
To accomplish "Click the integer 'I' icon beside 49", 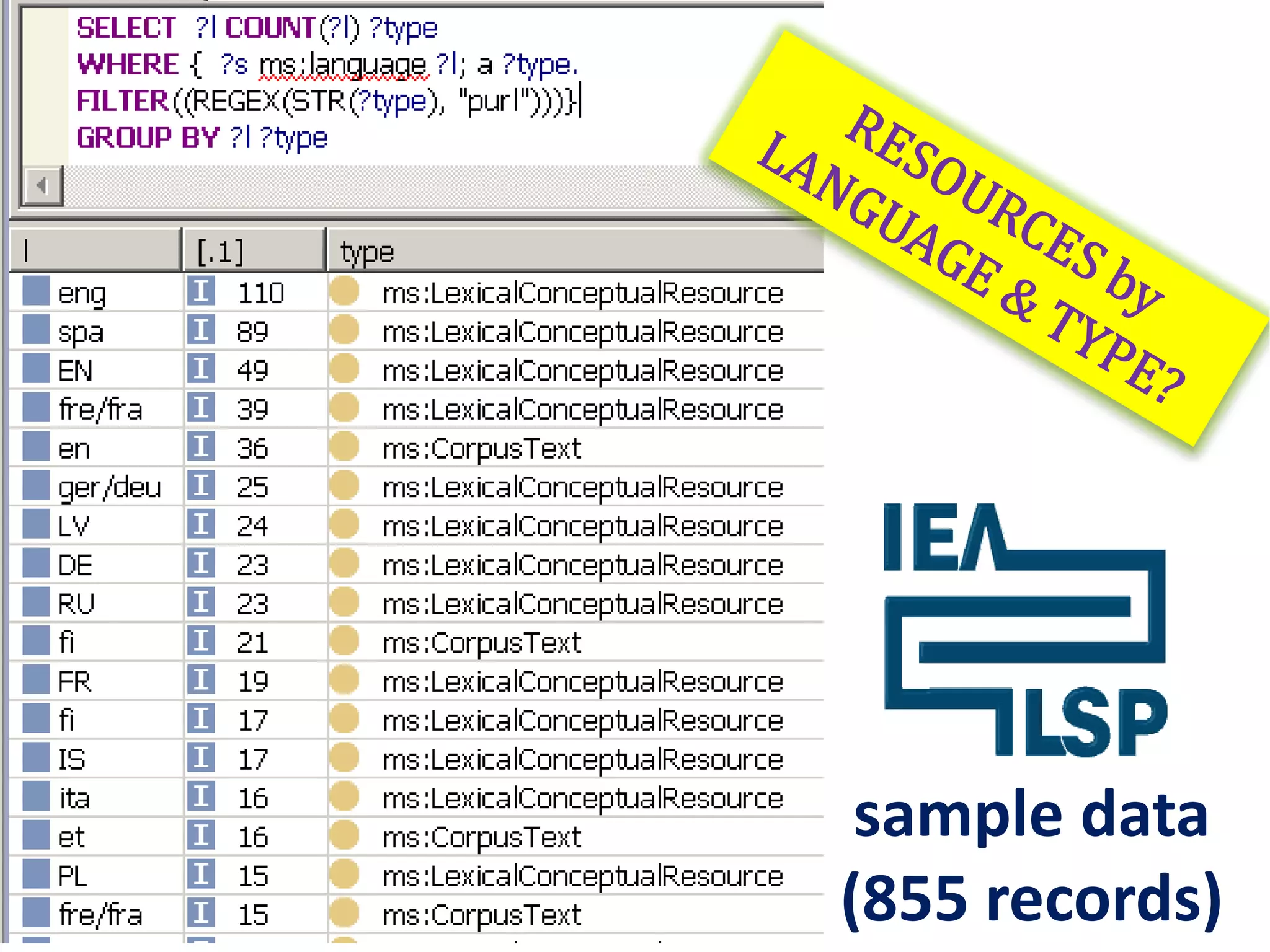I will (201, 369).
